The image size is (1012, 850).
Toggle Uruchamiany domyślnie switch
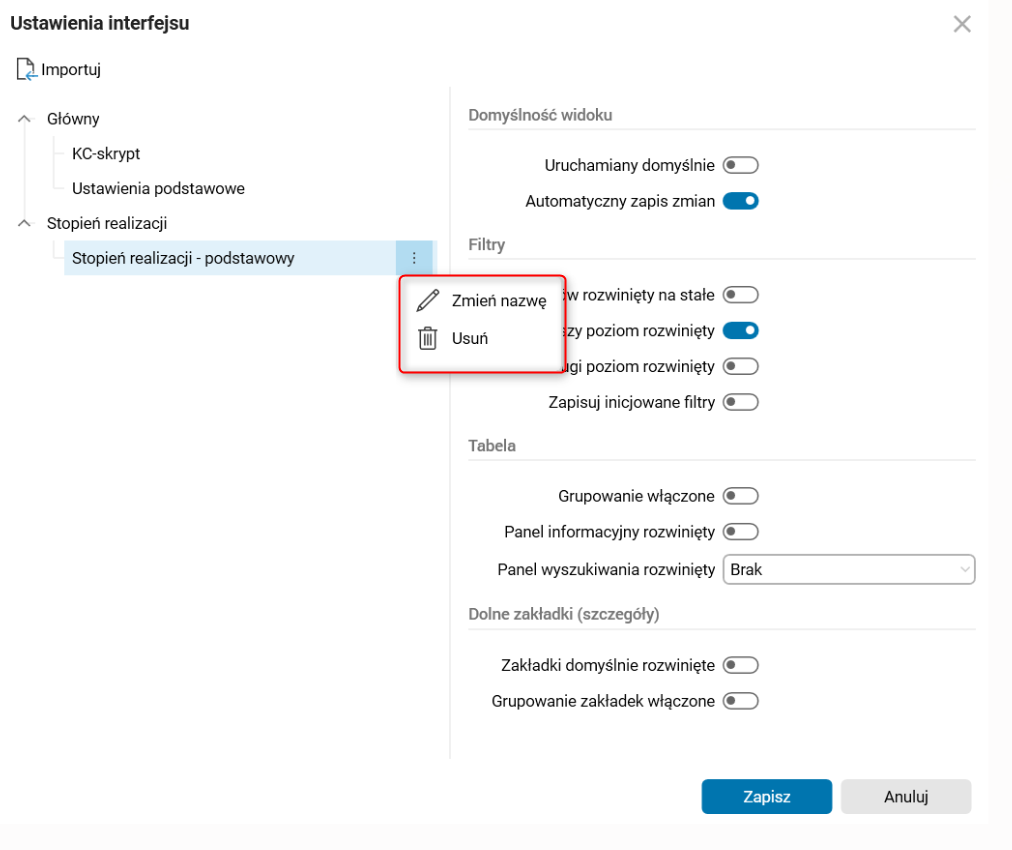click(741, 165)
